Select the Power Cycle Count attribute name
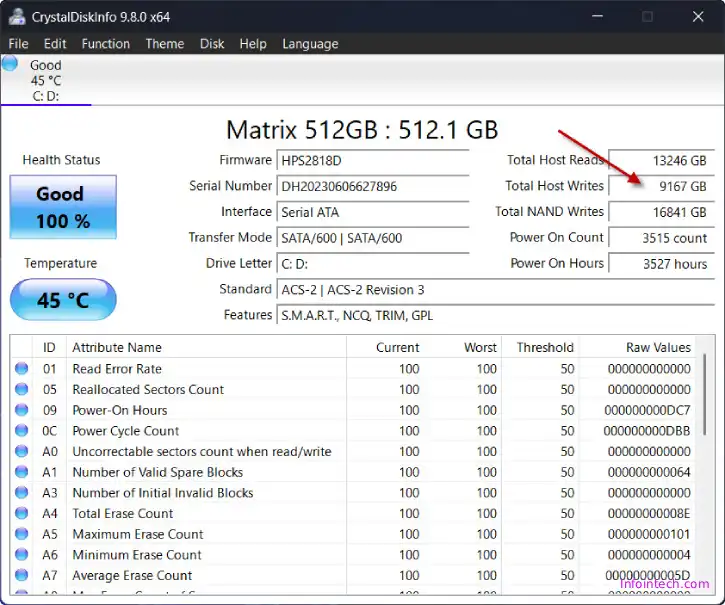The height and width of the screenshot is (605, 725). tap(125, 431)
